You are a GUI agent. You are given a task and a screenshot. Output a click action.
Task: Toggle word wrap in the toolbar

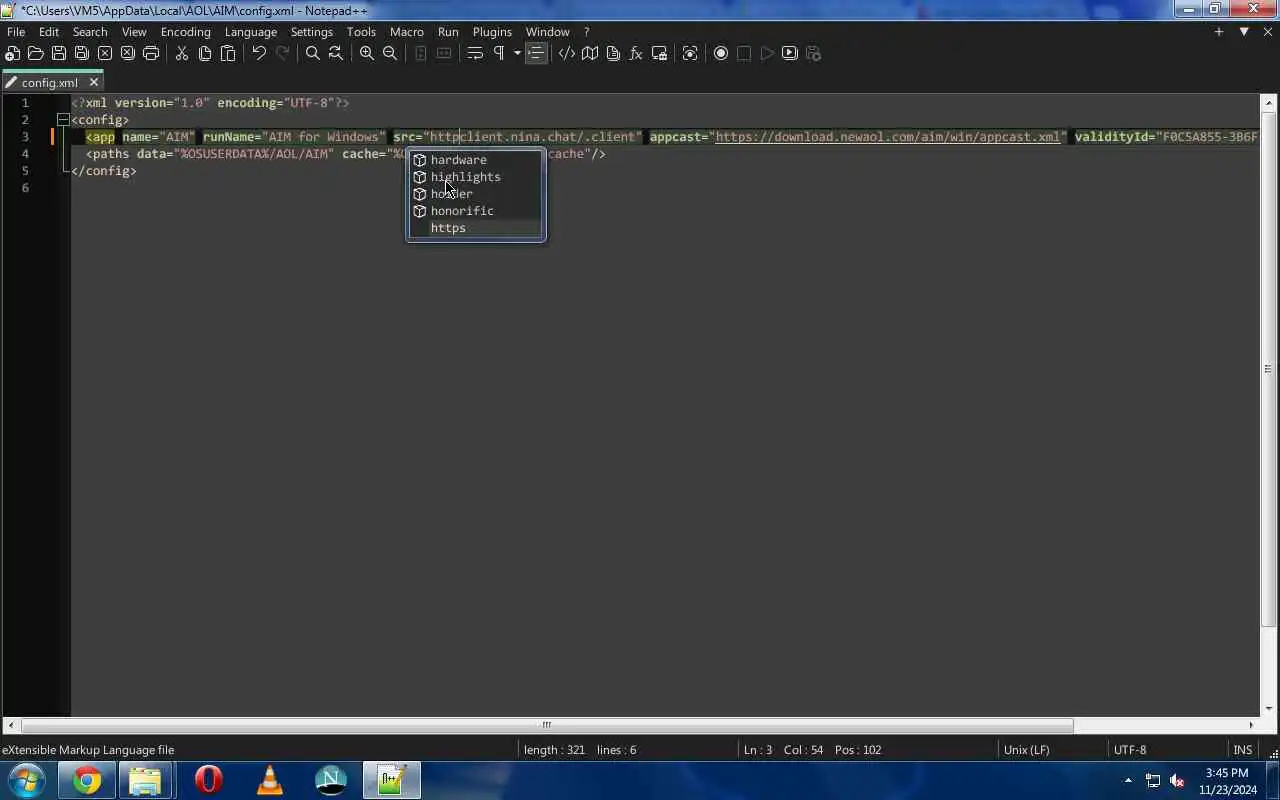(475, 53)
